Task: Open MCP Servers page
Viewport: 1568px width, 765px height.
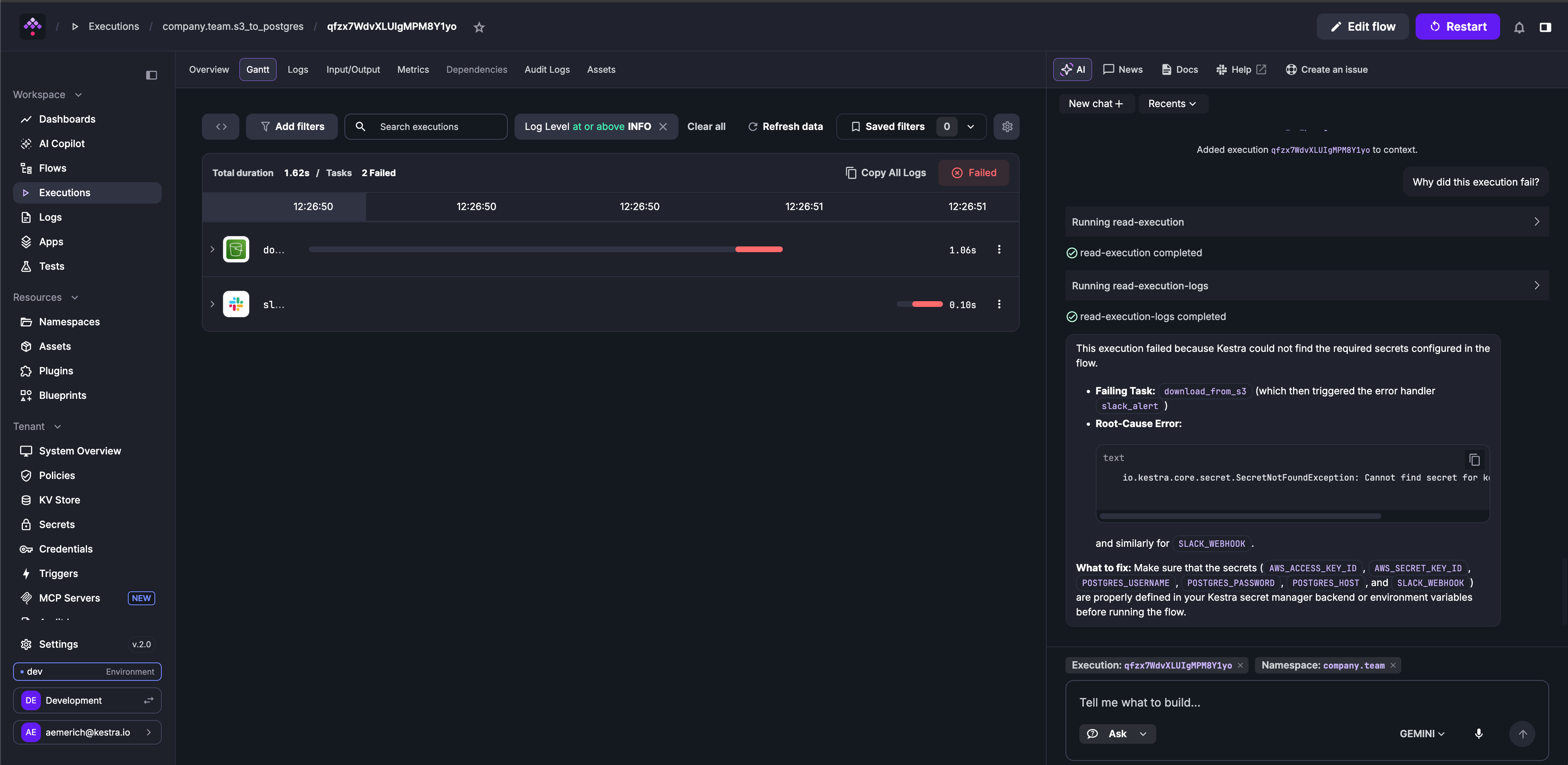Action: click(x=87, y=597)
